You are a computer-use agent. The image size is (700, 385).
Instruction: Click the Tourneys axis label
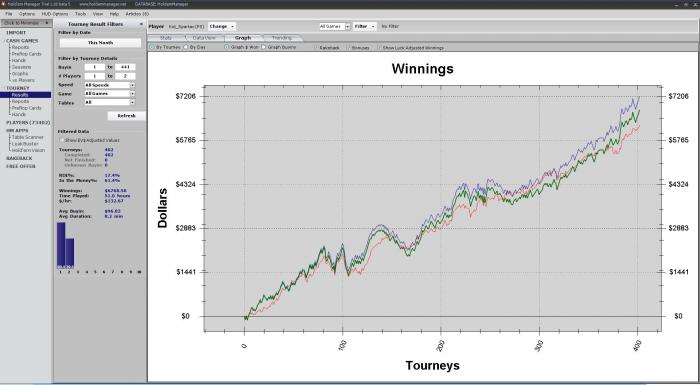tap(432, 365)
